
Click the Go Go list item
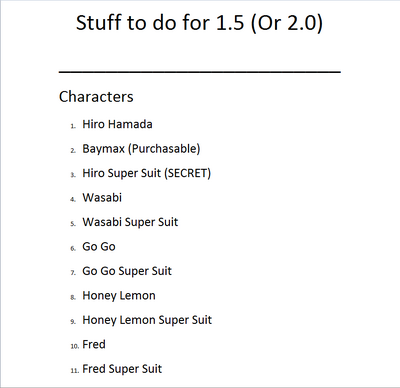pyautogui.click(x=99, y=247)
